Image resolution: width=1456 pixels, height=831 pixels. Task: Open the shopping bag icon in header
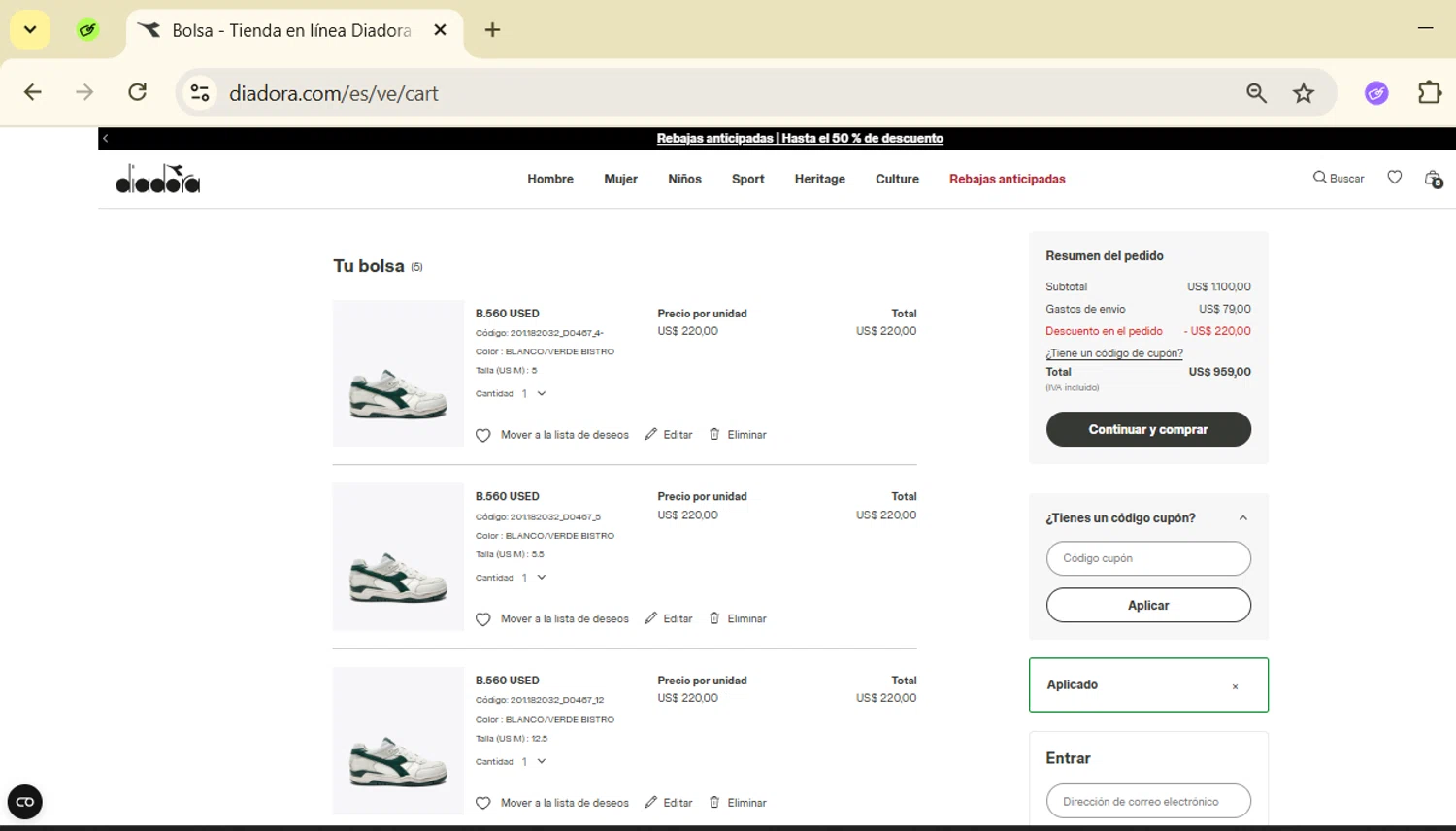pyautogui.click(x=1433, y=179)
